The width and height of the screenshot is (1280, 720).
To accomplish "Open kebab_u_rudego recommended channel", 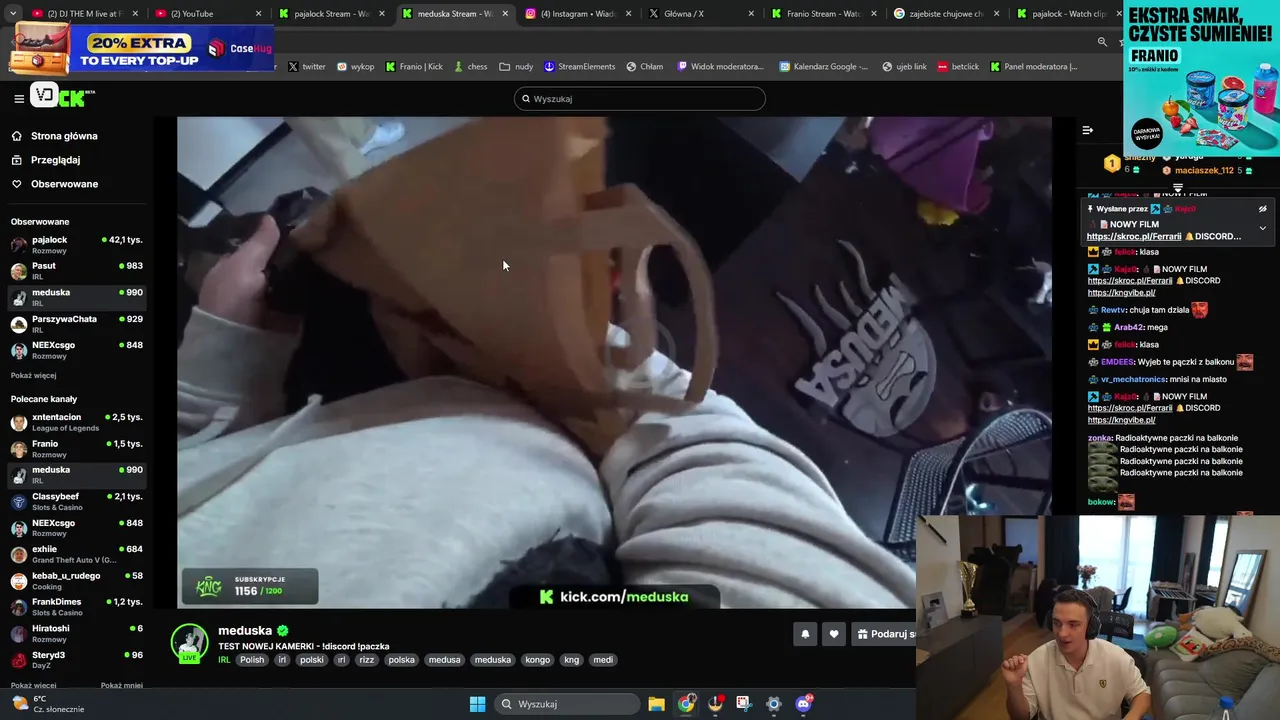I will pyautogui.click(x=76, y=580).
